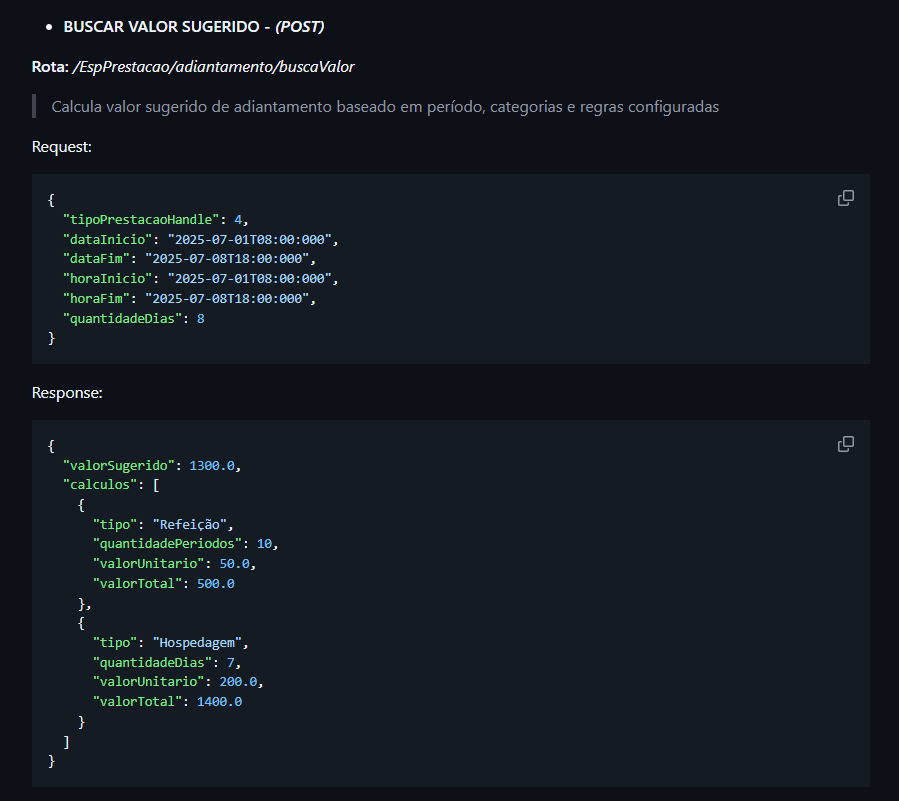Click the value 1300.0

pyautogui.click(x=212, y=466)
